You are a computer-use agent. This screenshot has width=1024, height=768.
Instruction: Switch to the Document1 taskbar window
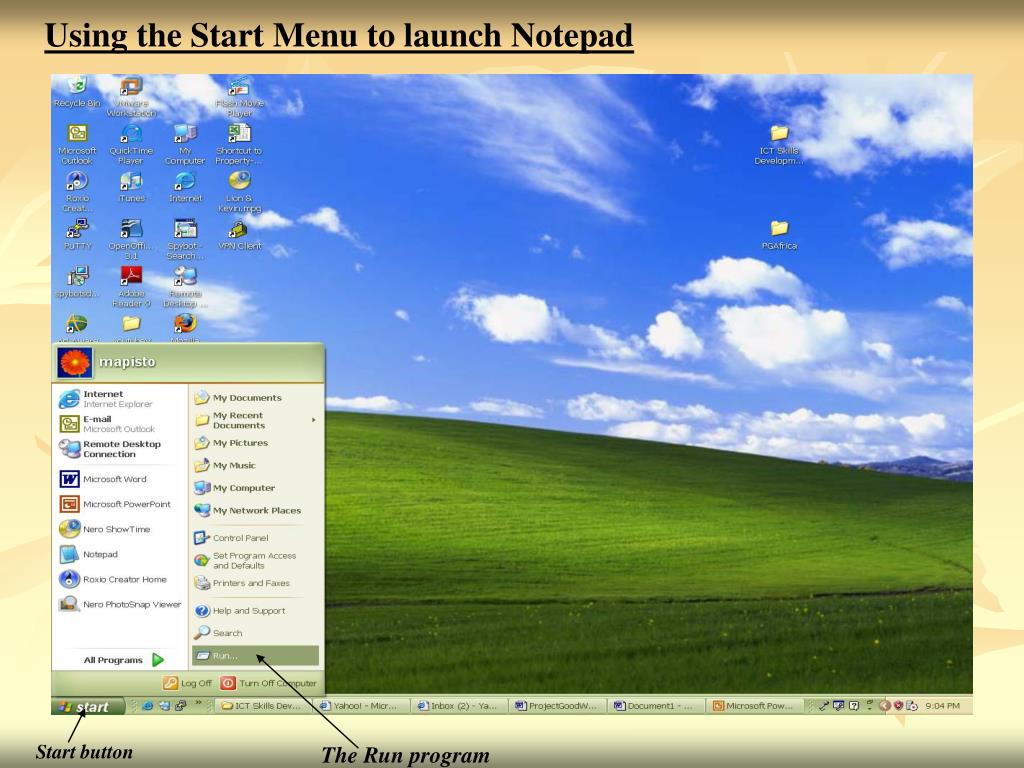coord(656,706)
